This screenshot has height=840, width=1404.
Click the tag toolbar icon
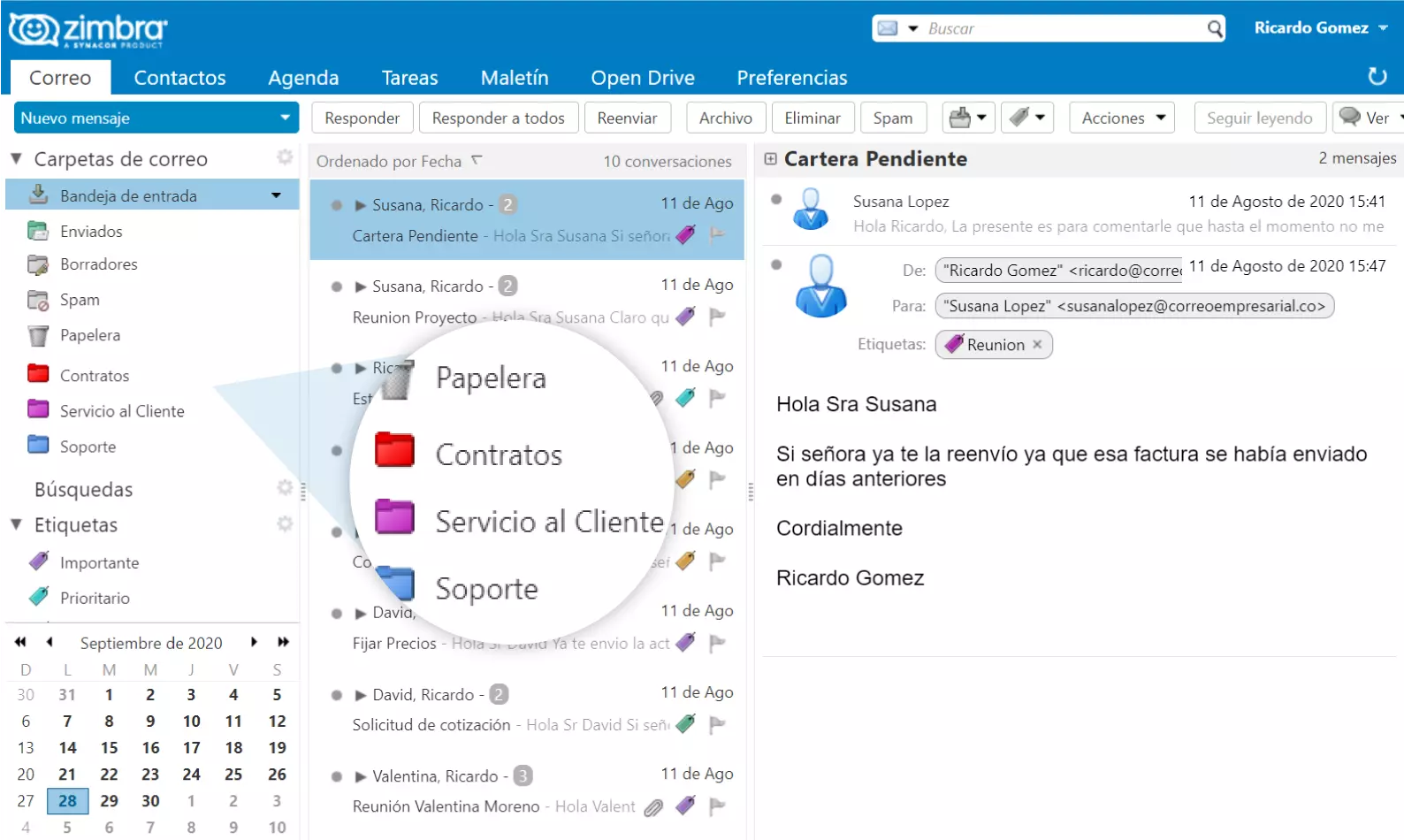(1026, 118)
